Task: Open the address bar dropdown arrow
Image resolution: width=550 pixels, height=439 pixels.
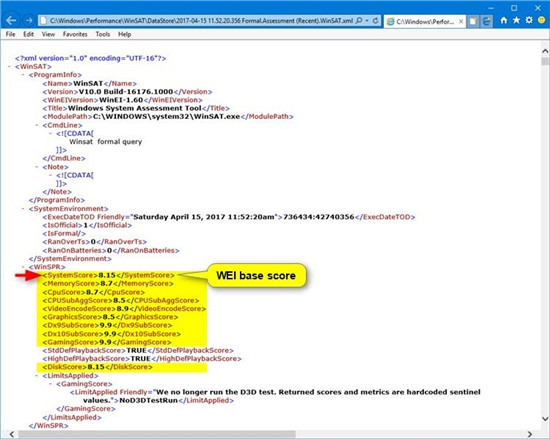Action: (x=367, y=21)
